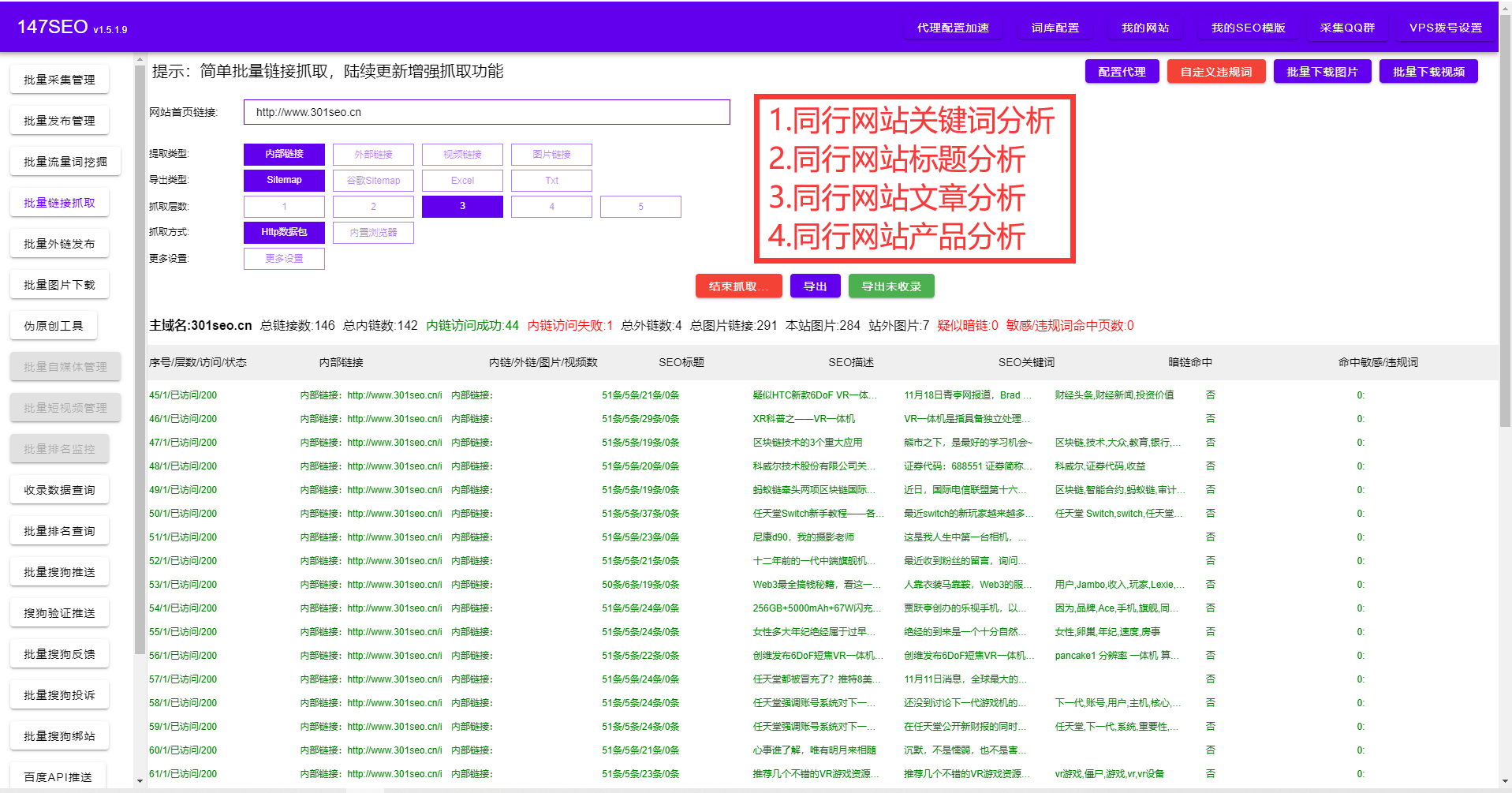Choose Excel as the export type

[462, 180]
